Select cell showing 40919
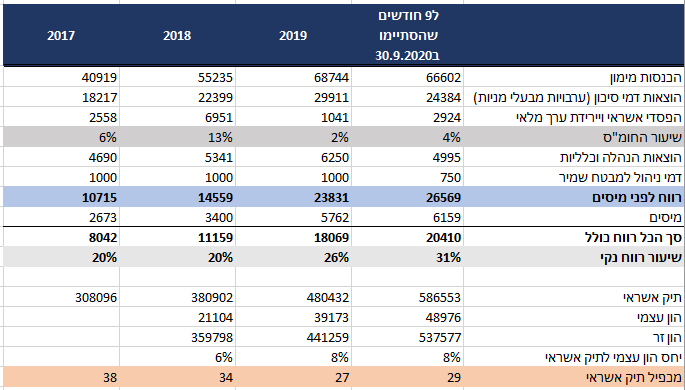 [x=99, y=78]
